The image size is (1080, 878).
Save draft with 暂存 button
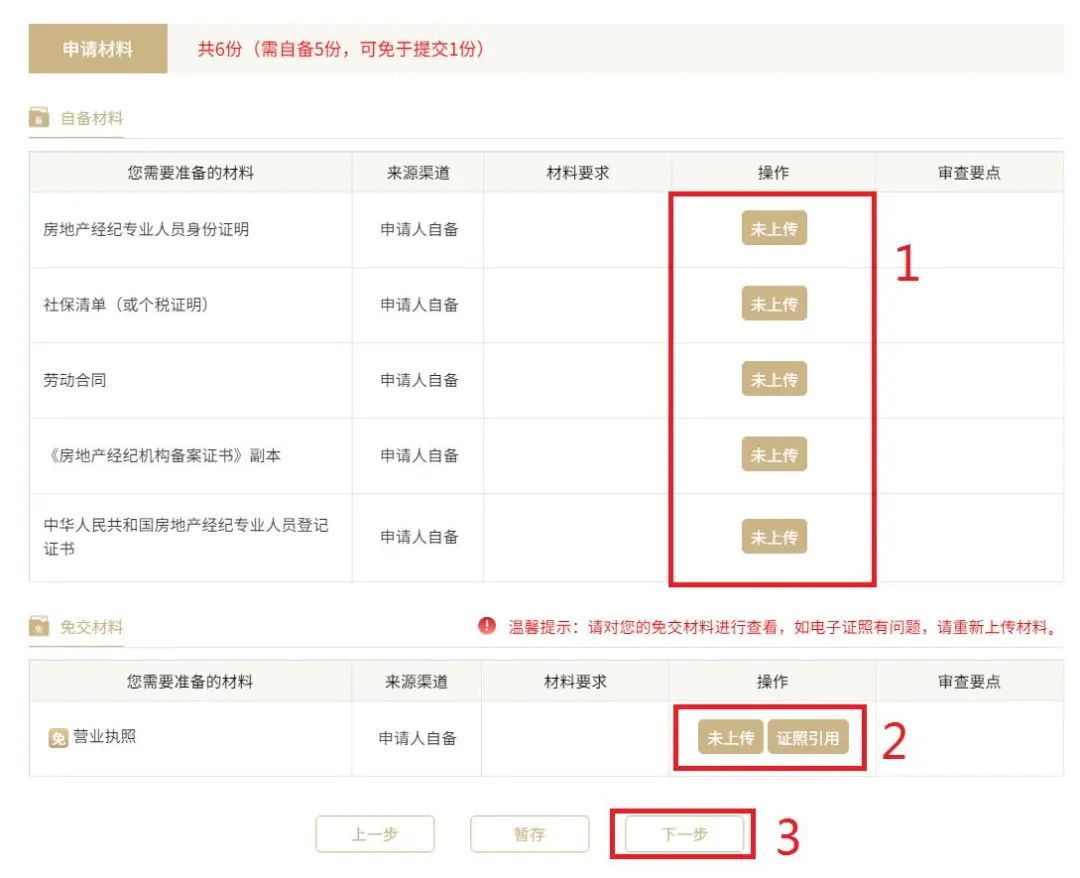529,834
